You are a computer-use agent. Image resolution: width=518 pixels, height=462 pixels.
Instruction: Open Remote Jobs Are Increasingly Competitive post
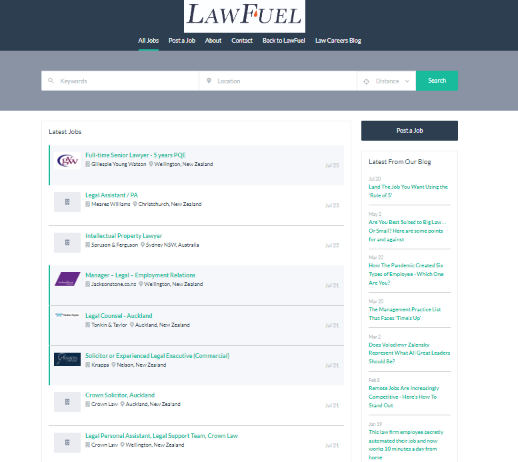tap(404, 397)
